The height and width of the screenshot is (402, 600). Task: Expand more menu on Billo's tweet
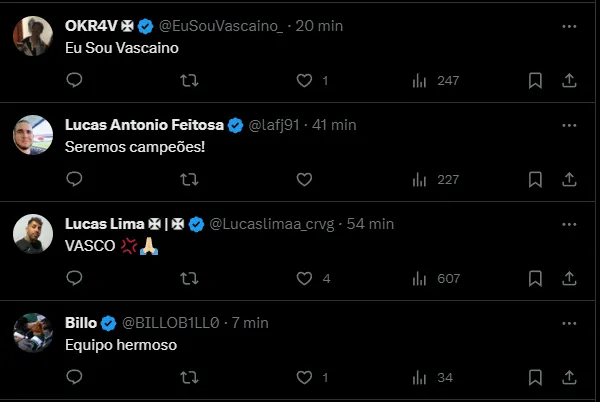point(568,323)
